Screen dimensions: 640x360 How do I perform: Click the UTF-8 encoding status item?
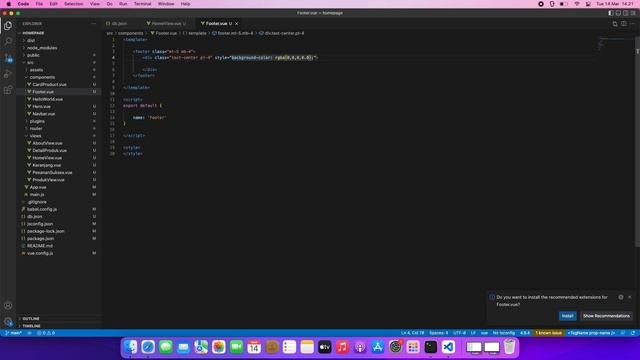coord(459,333)
